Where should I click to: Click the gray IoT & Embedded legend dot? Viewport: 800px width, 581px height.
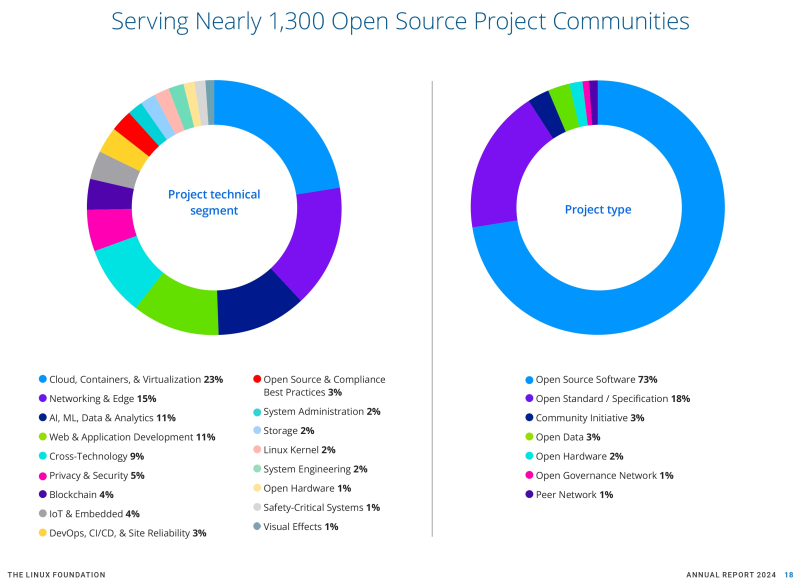coord(42,514)
